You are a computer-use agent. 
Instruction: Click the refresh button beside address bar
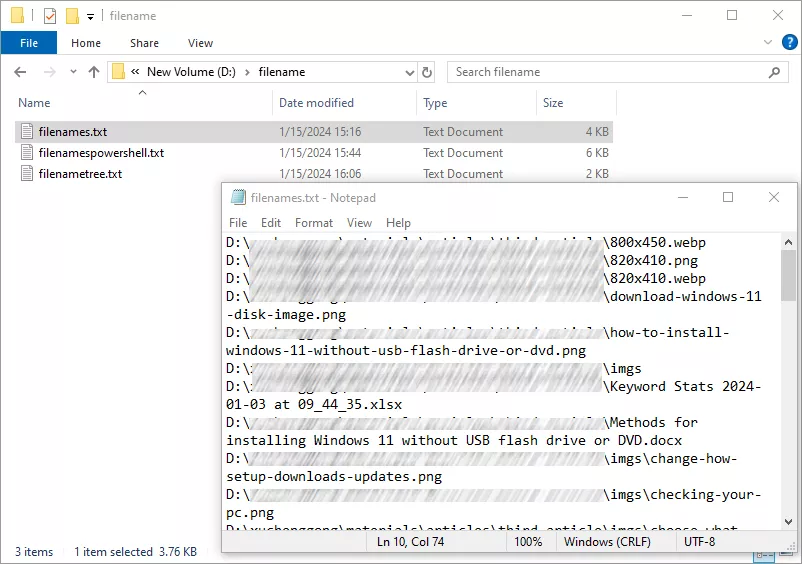coord(427,72)
